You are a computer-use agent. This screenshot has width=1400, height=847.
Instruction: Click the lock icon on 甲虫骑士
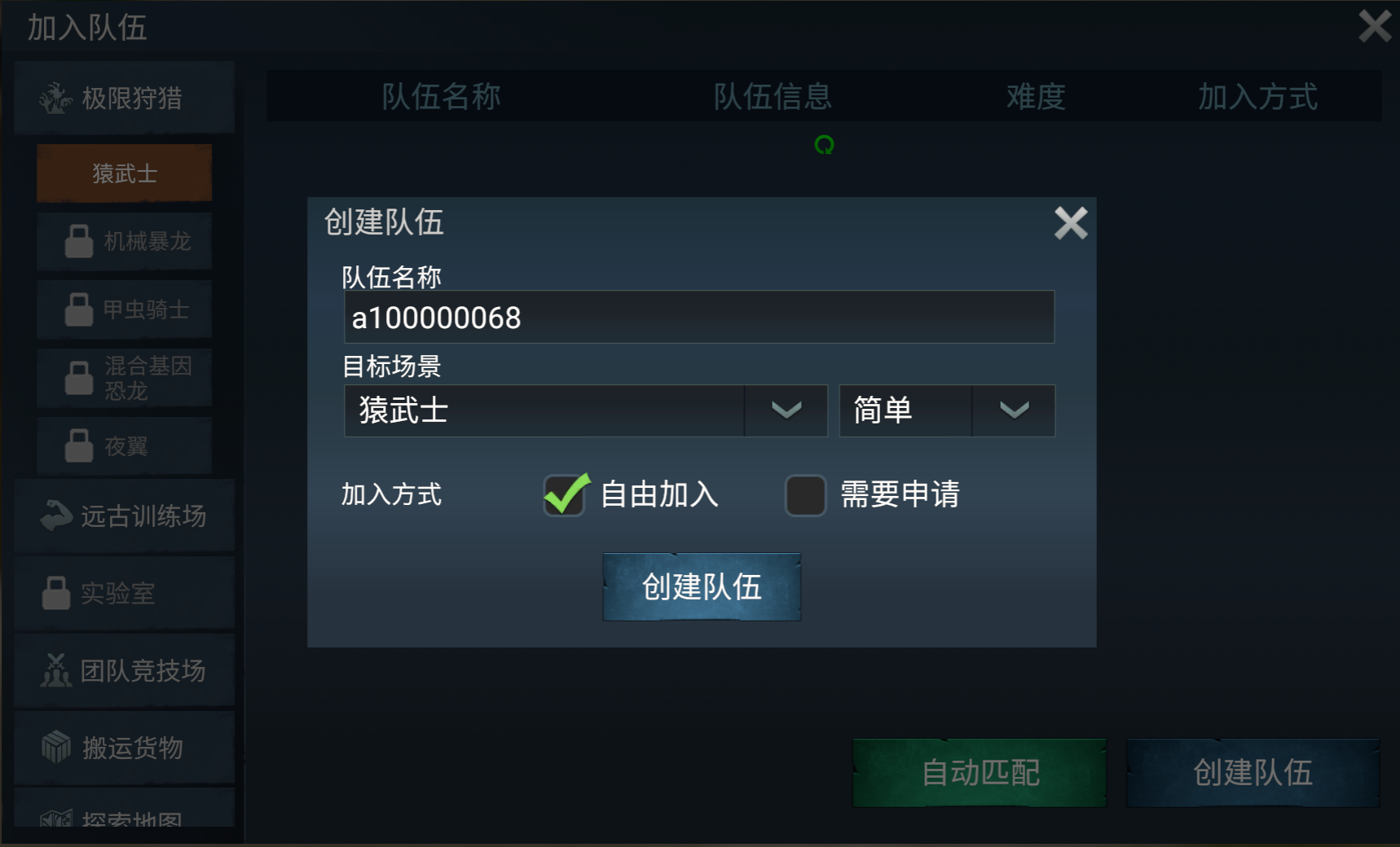[79, 309]
